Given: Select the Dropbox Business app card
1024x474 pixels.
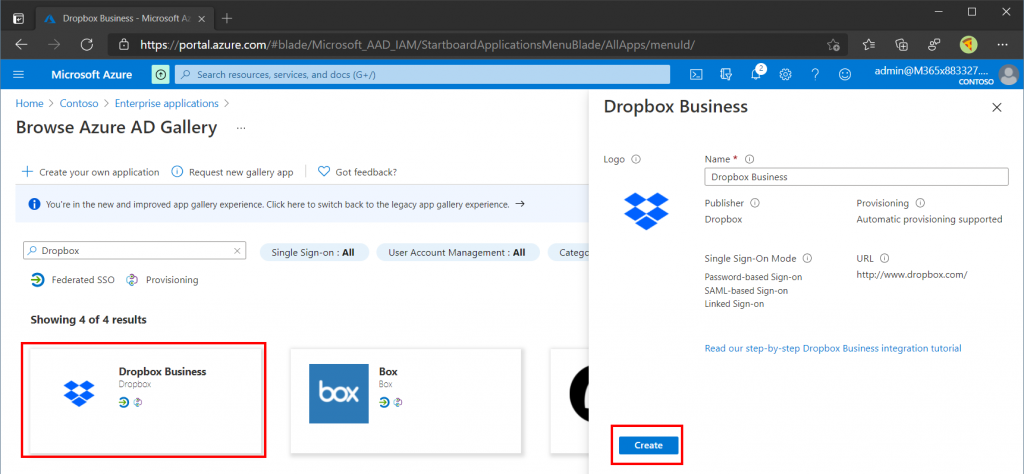Looking at the screenshot, I should point(146,400).
